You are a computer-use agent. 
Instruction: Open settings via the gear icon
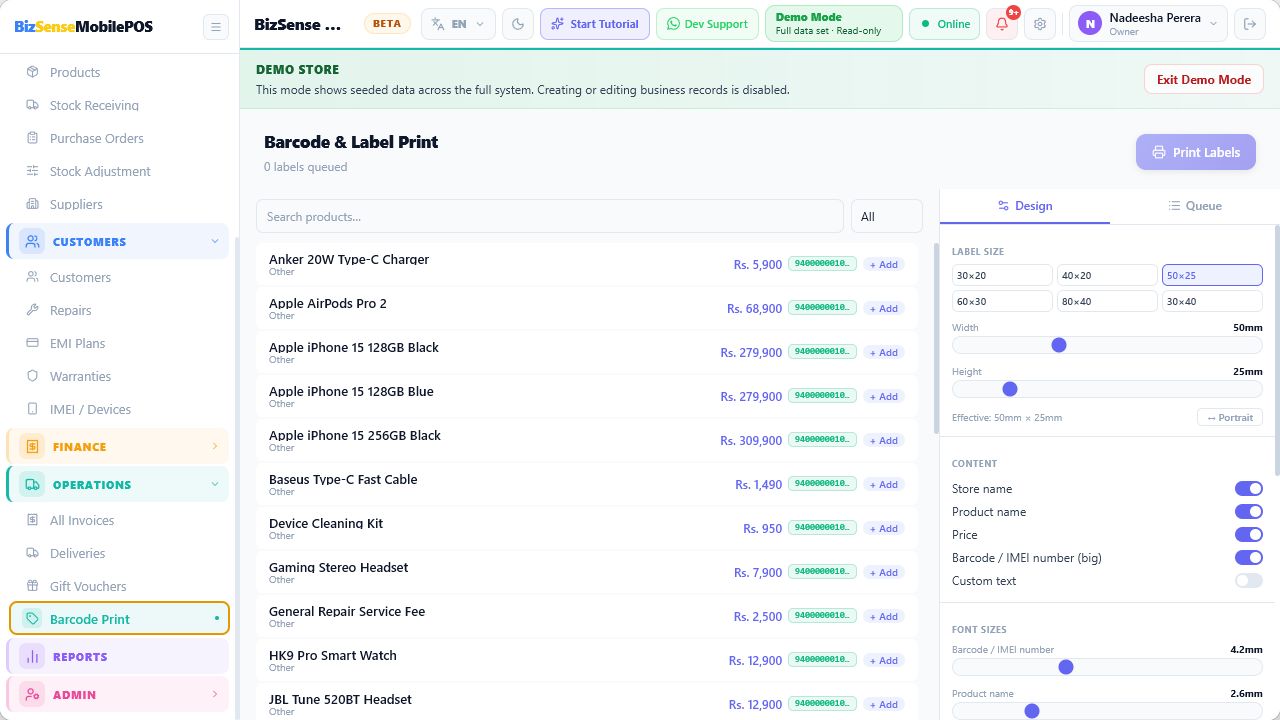pos(1040,24)
